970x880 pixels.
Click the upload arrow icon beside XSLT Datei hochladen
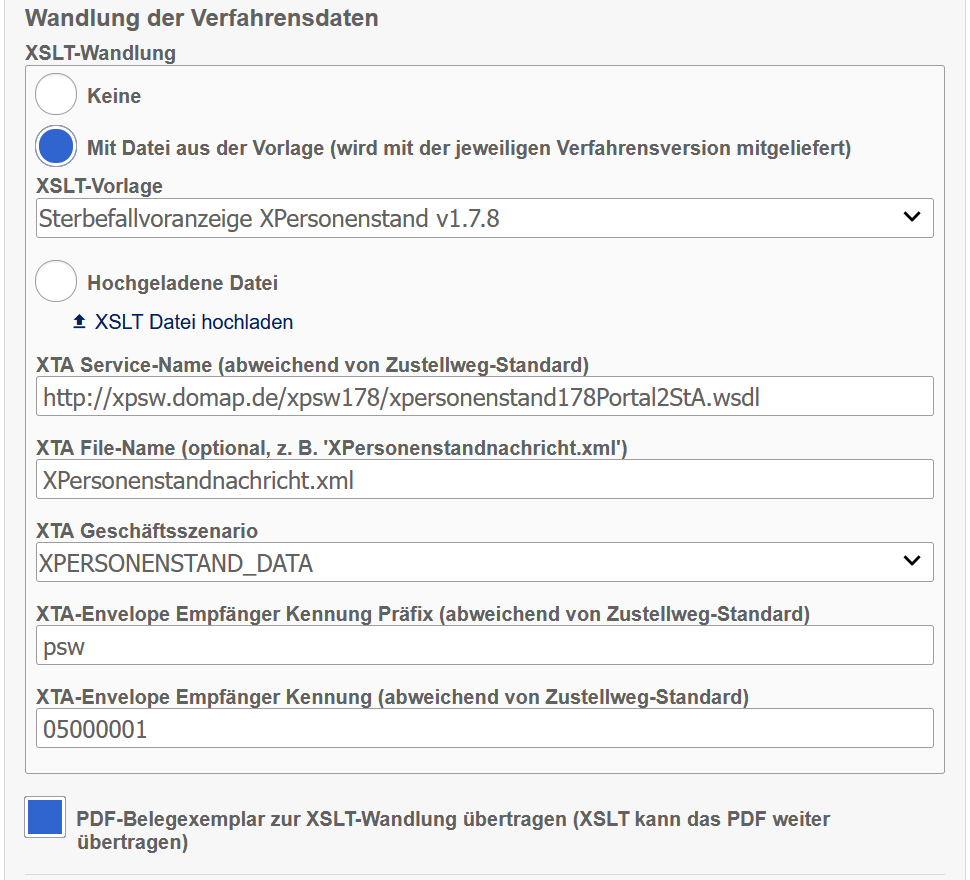pos(80,322)
